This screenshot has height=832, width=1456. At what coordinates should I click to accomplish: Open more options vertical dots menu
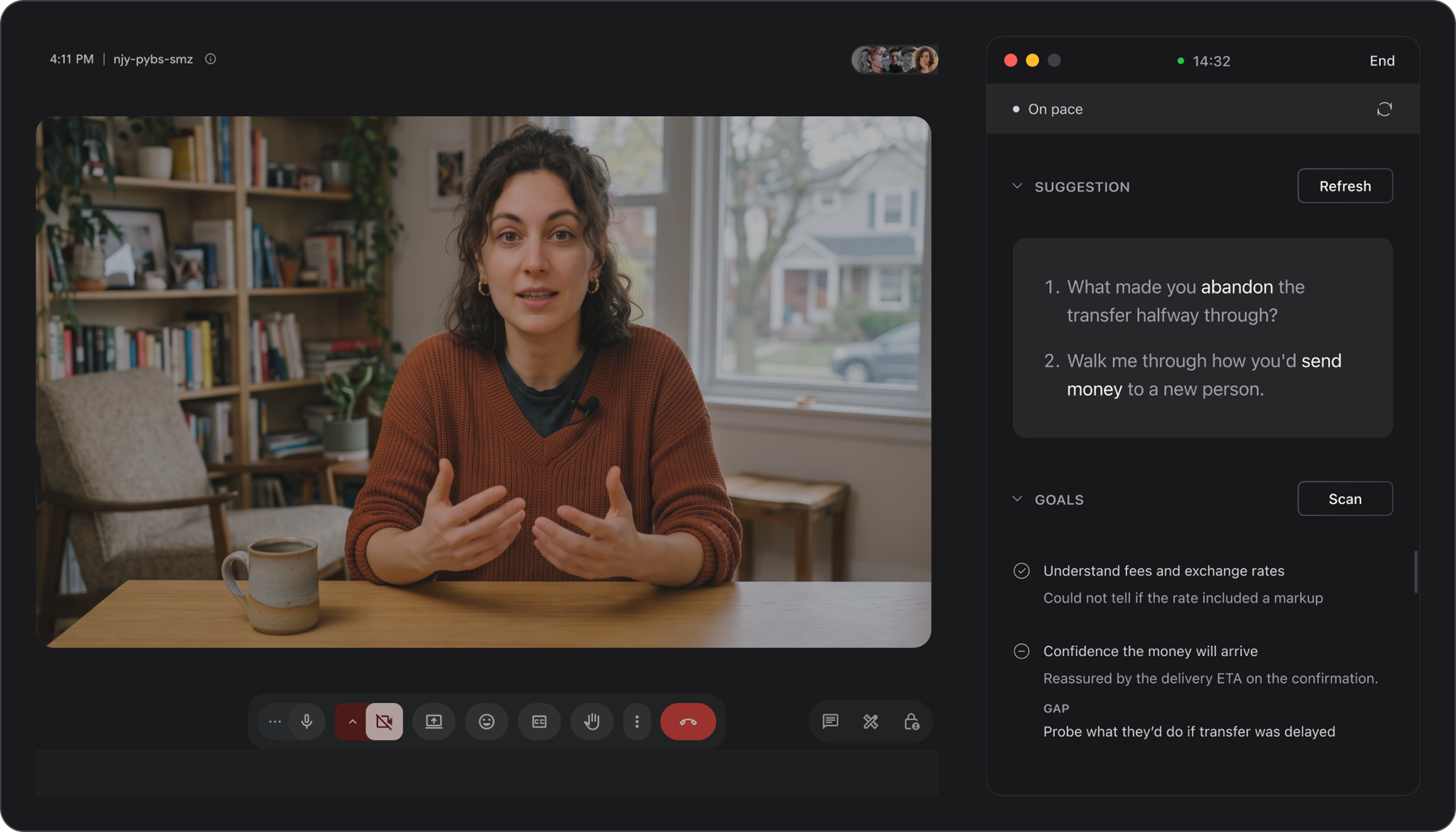[637, 722]
